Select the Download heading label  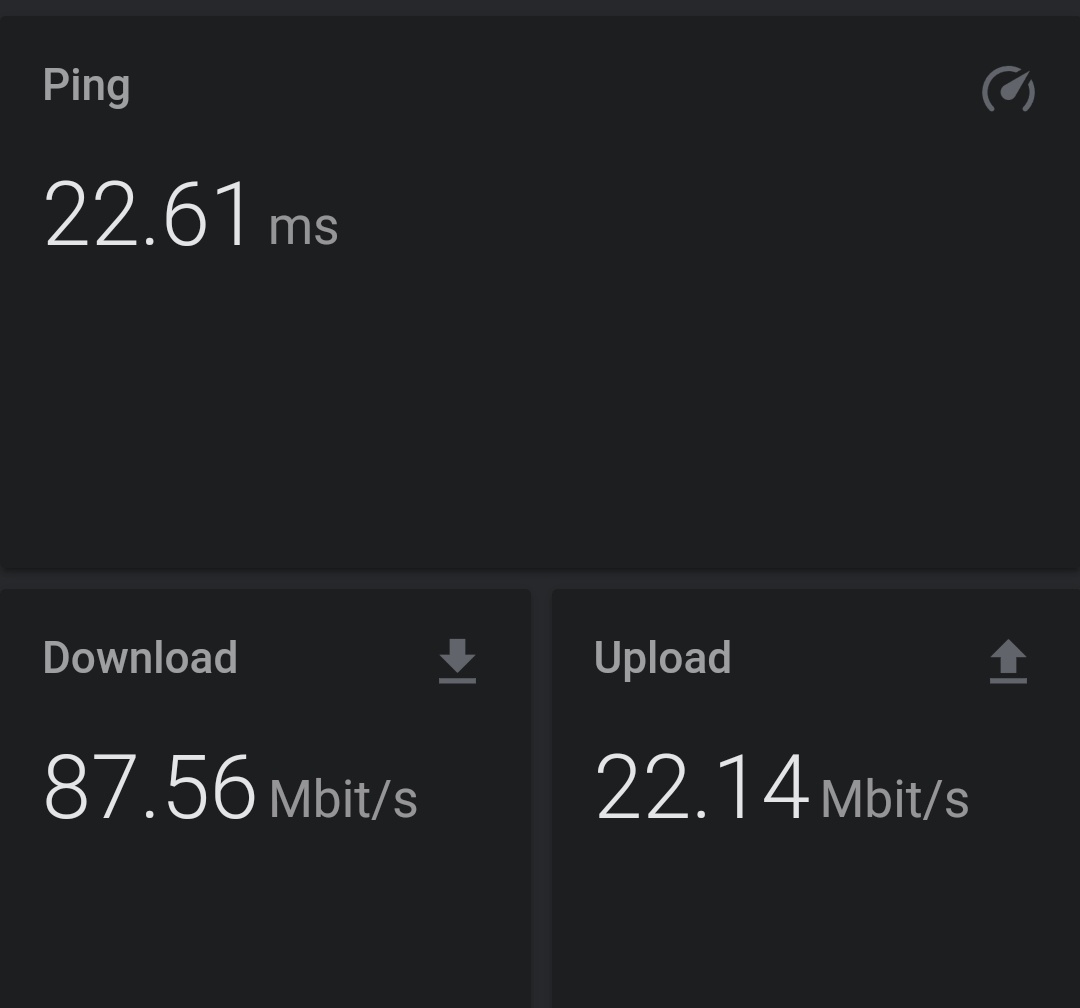[141, 657]
